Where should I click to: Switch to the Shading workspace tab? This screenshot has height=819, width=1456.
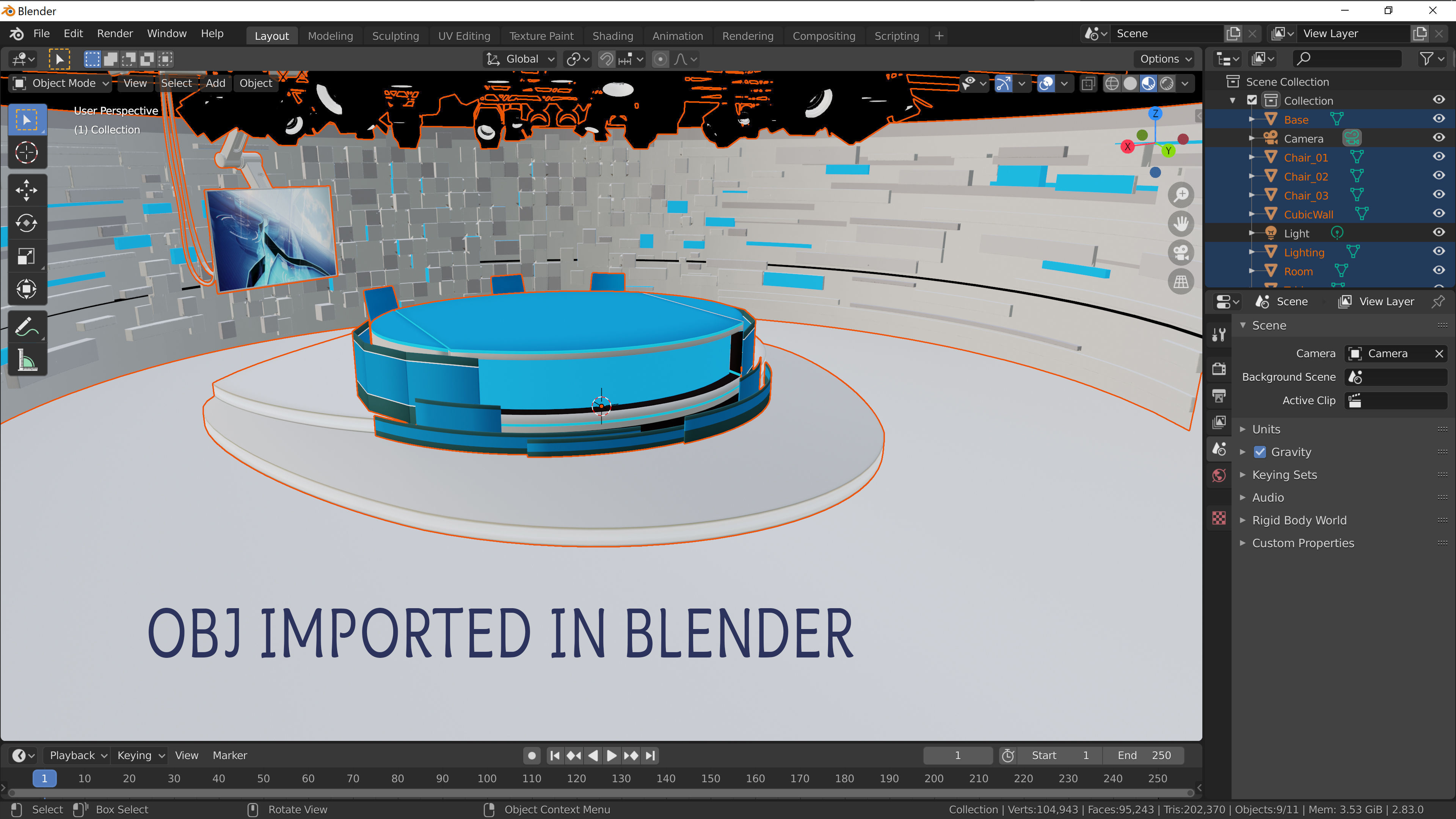612,36
